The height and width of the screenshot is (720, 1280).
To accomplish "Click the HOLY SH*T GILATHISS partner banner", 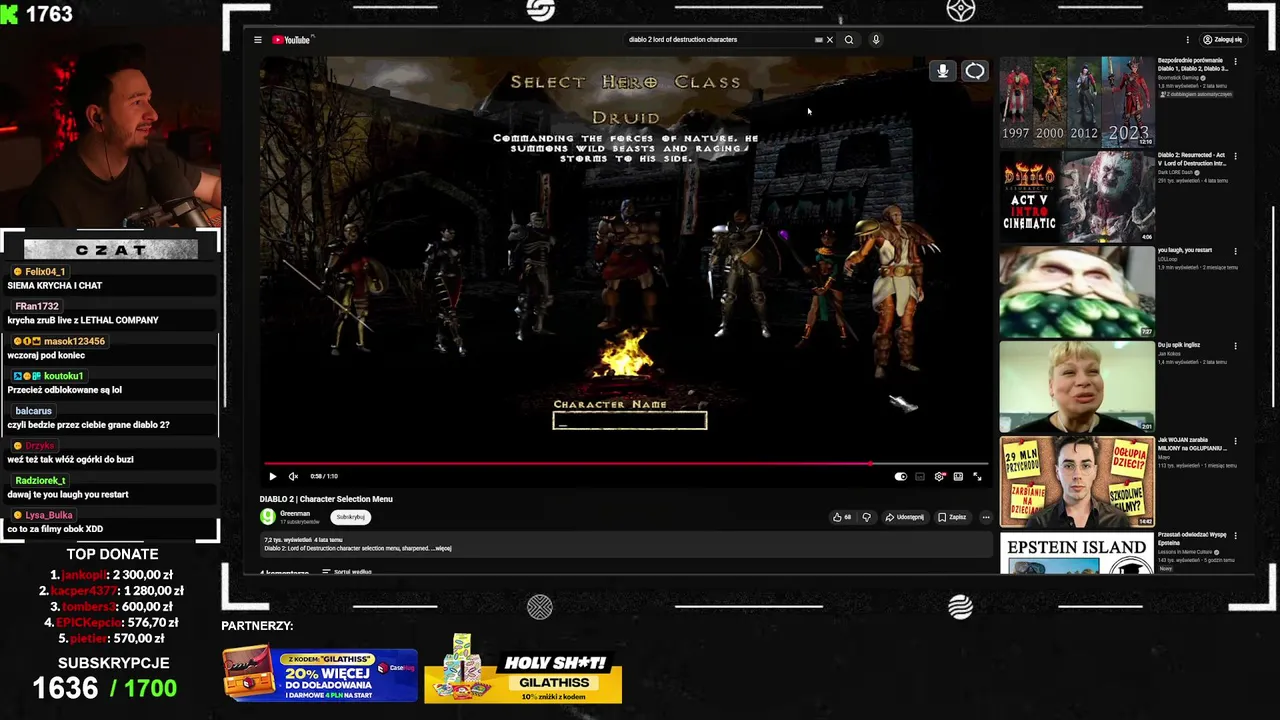I will click(523, 669).
